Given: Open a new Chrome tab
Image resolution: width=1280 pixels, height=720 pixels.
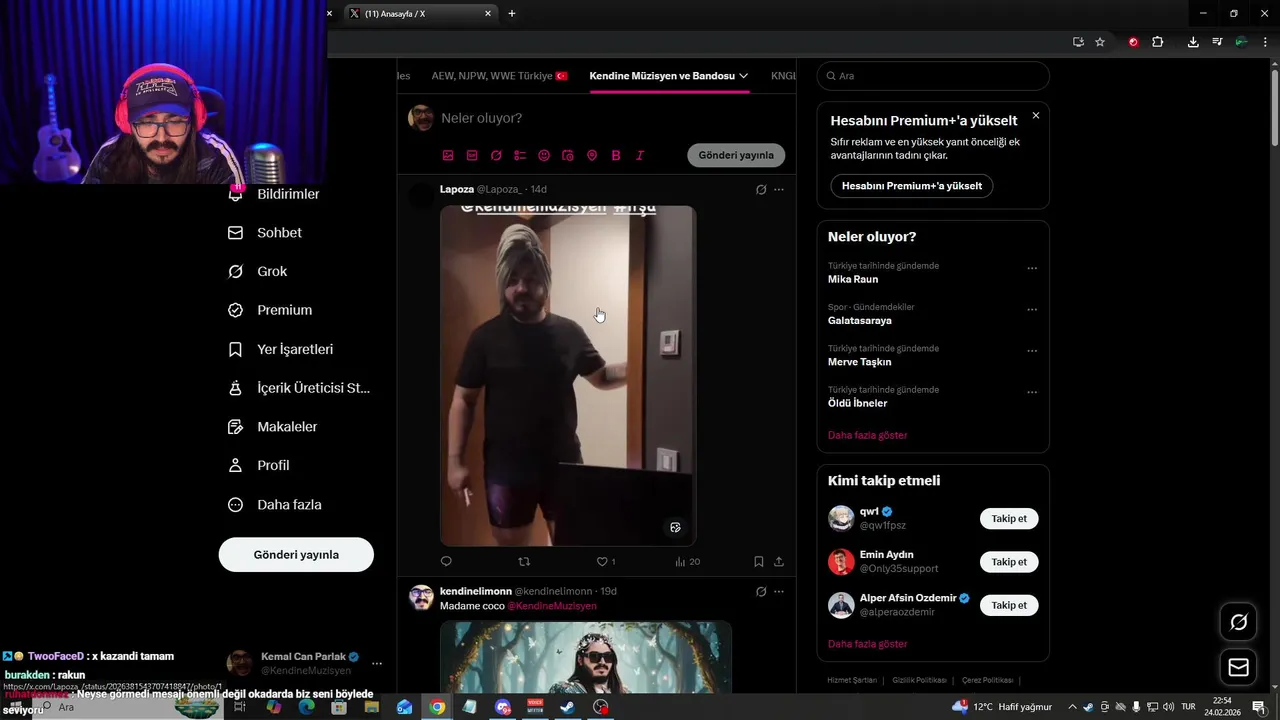Looking at the screenshot, I should (x=512, y=13).
